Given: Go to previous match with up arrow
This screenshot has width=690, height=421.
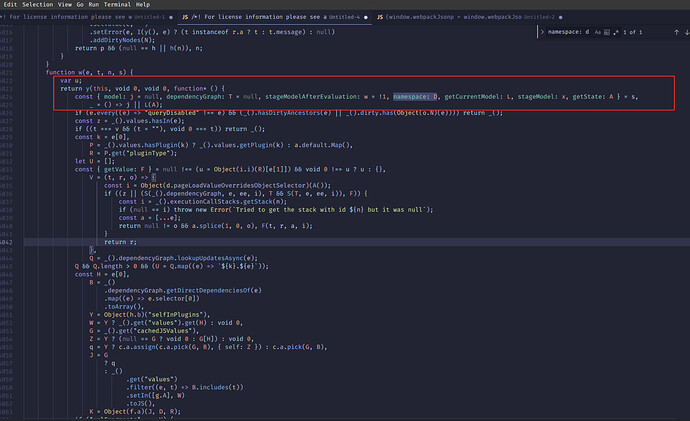Looking at the screenshot, I should [x=676, y=32].
